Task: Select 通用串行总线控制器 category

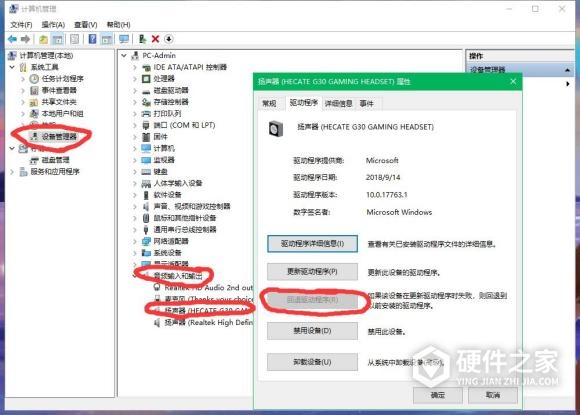Action: click(185, 229)
